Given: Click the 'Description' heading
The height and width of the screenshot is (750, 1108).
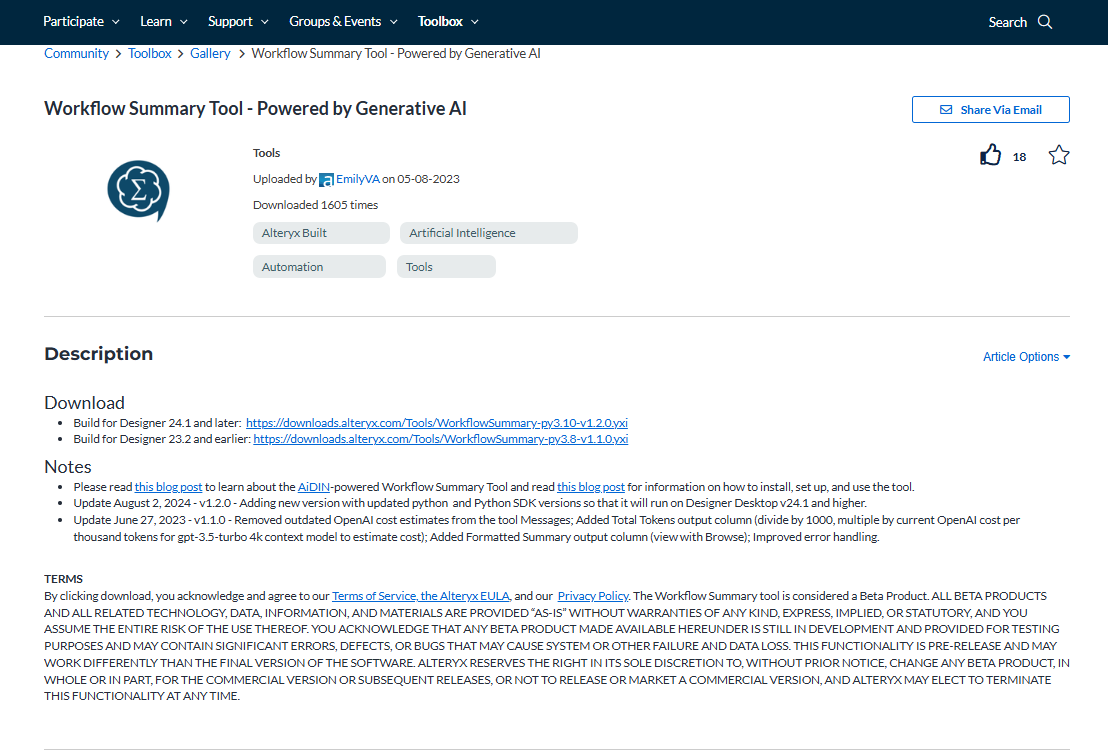Looking at the screenshot, I should pos(99,354).
